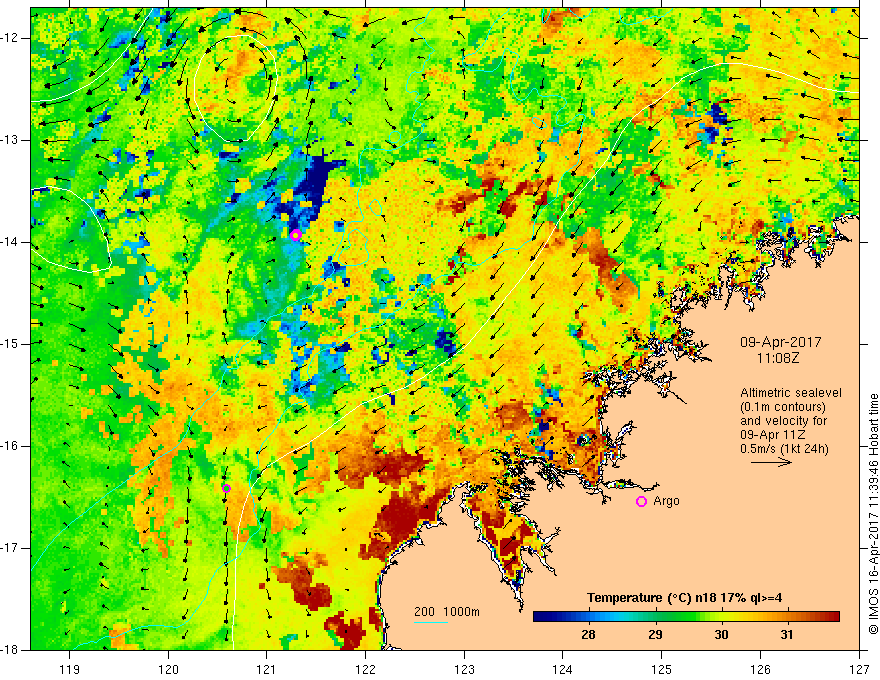Screen dimensions: 880x680
Task: Click the longitude axis label '126'
Action: pos(760,669)
